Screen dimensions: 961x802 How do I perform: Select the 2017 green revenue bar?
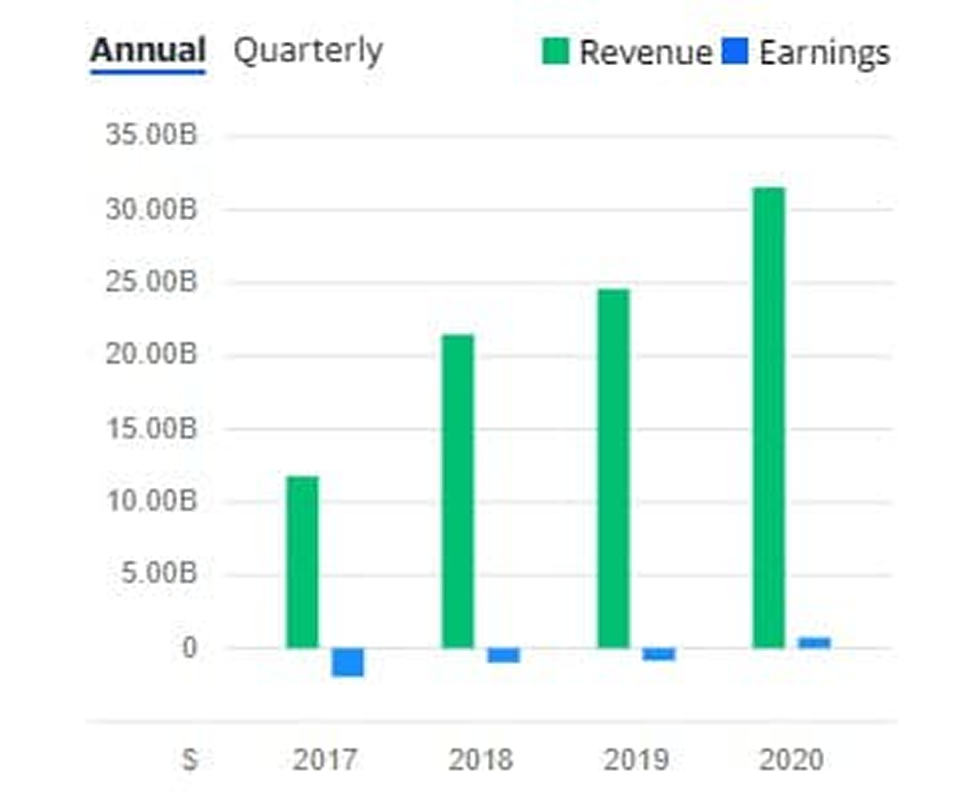[302, 562]
